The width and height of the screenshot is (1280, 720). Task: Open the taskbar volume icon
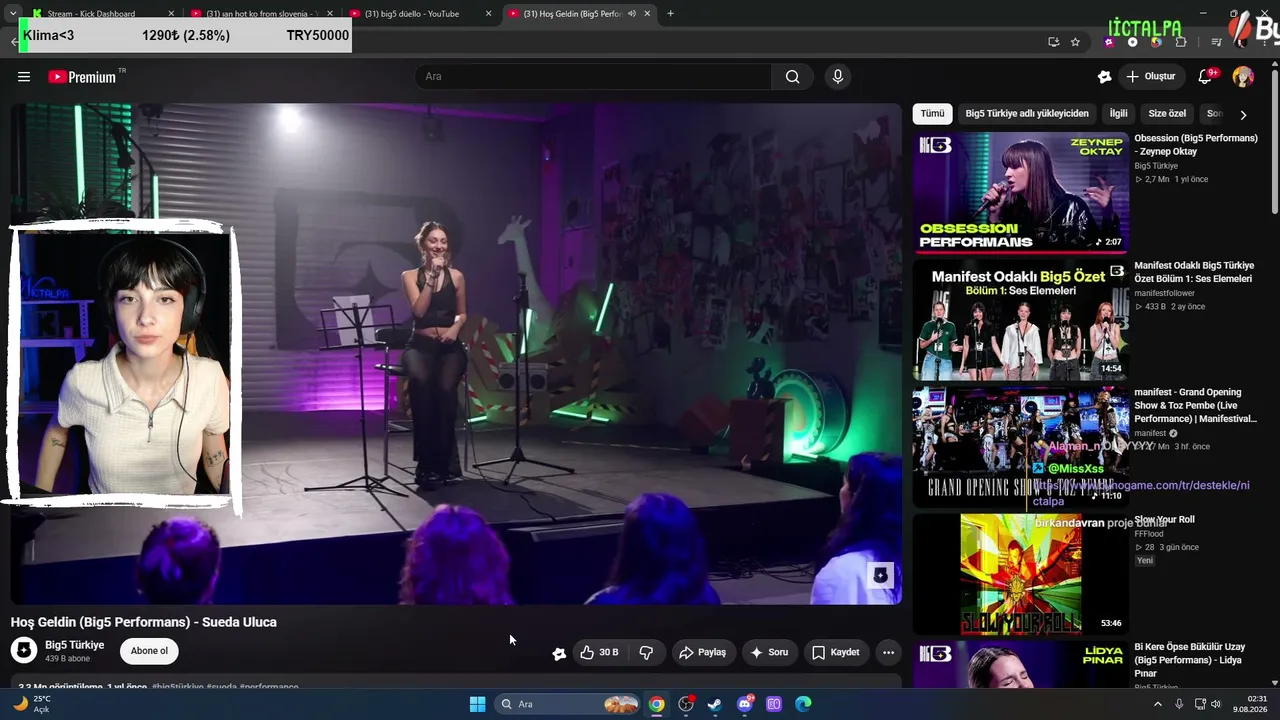(x=1216, y=704)
